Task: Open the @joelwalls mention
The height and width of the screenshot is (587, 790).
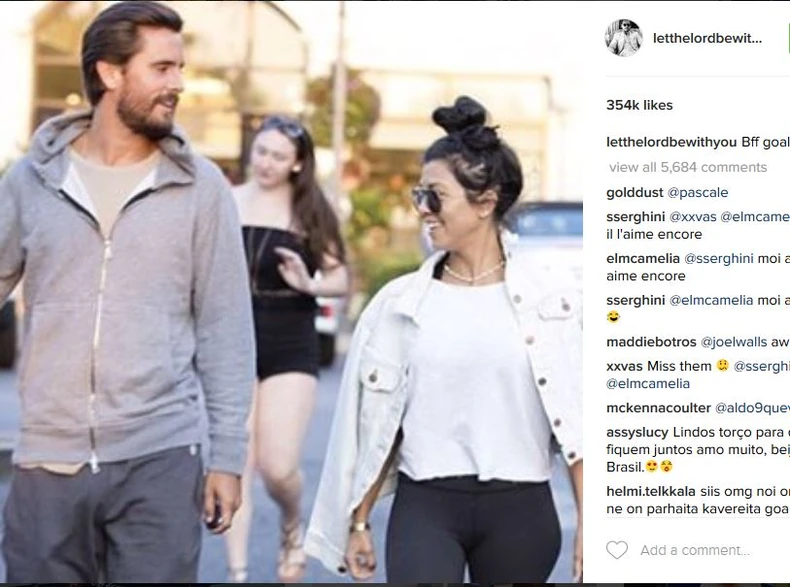Action: (734, 342)
